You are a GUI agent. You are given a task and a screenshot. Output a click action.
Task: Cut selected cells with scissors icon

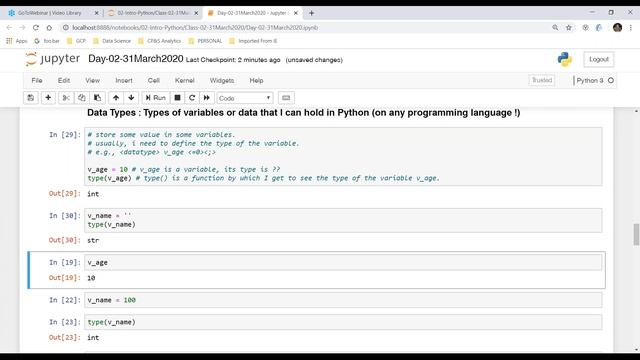pyautogui.click(x=66, y=98)
